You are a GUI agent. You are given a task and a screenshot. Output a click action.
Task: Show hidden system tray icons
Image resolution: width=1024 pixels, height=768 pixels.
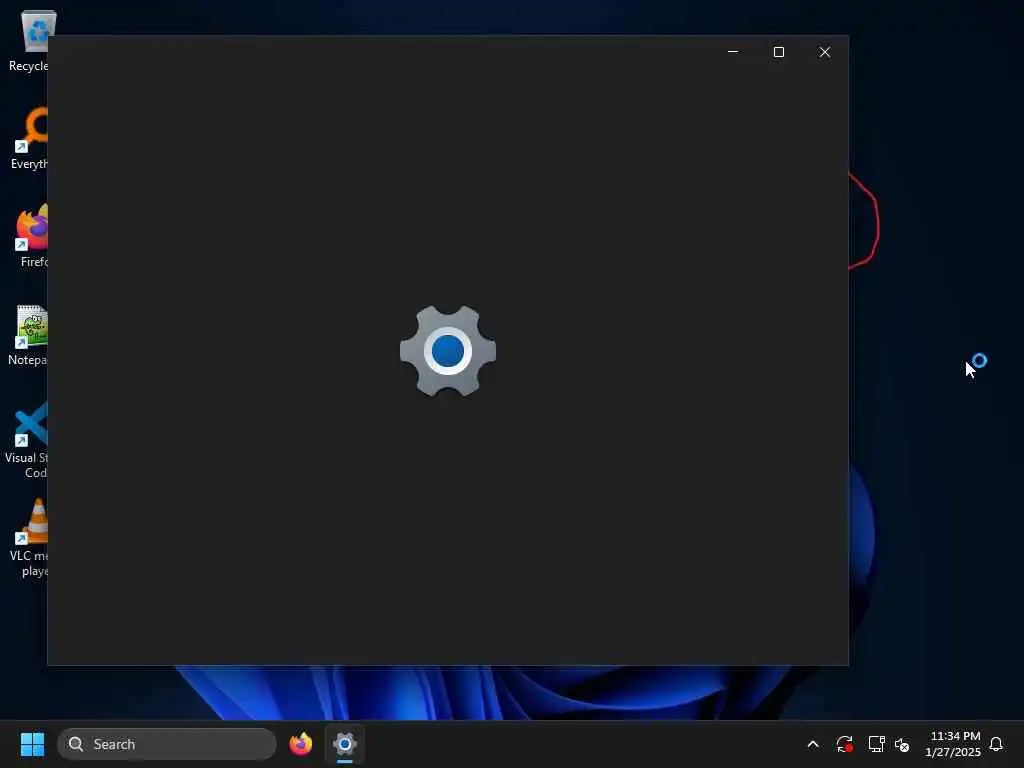(x=813, y=744)
